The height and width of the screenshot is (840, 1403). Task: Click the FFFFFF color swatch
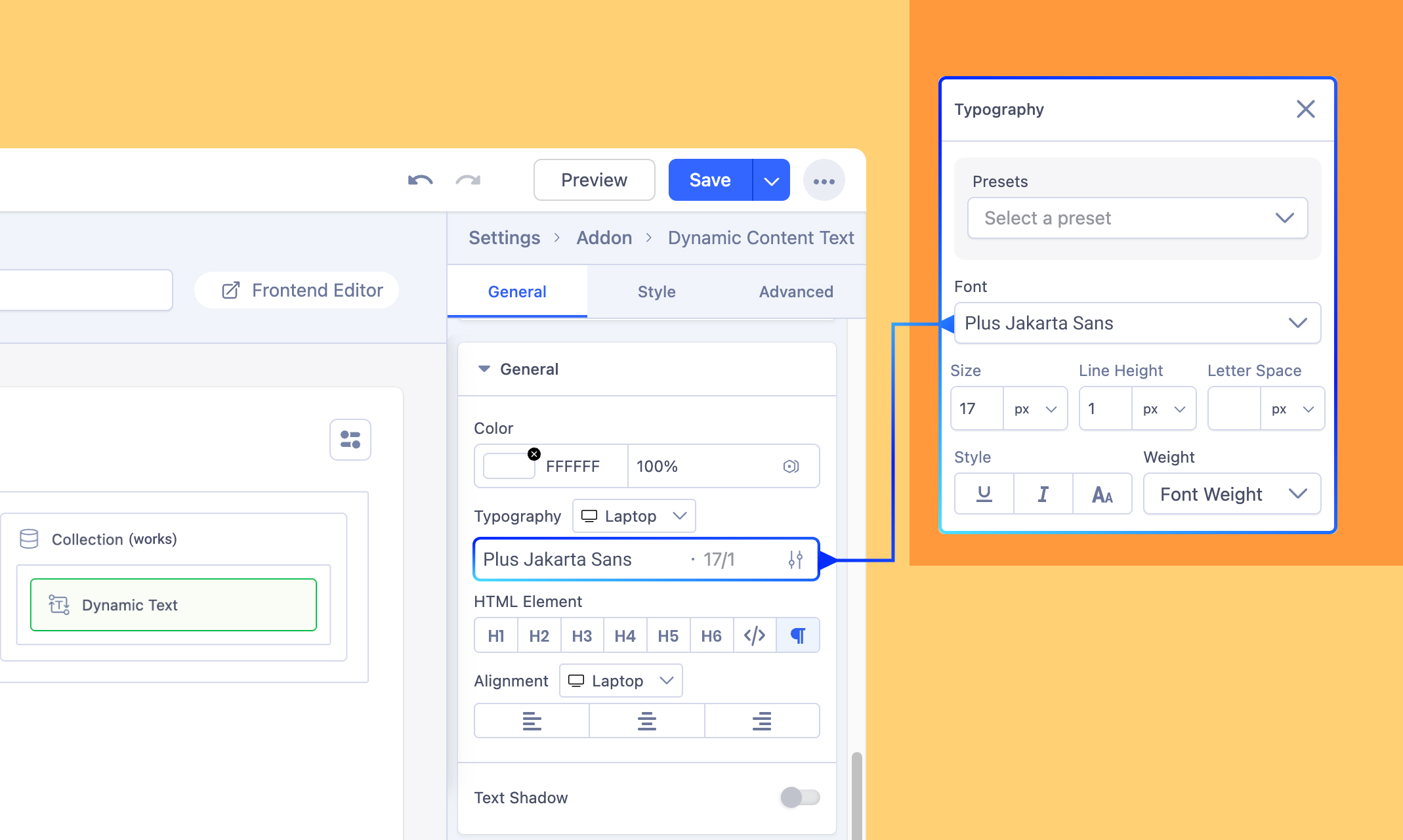tap(508, 466)
